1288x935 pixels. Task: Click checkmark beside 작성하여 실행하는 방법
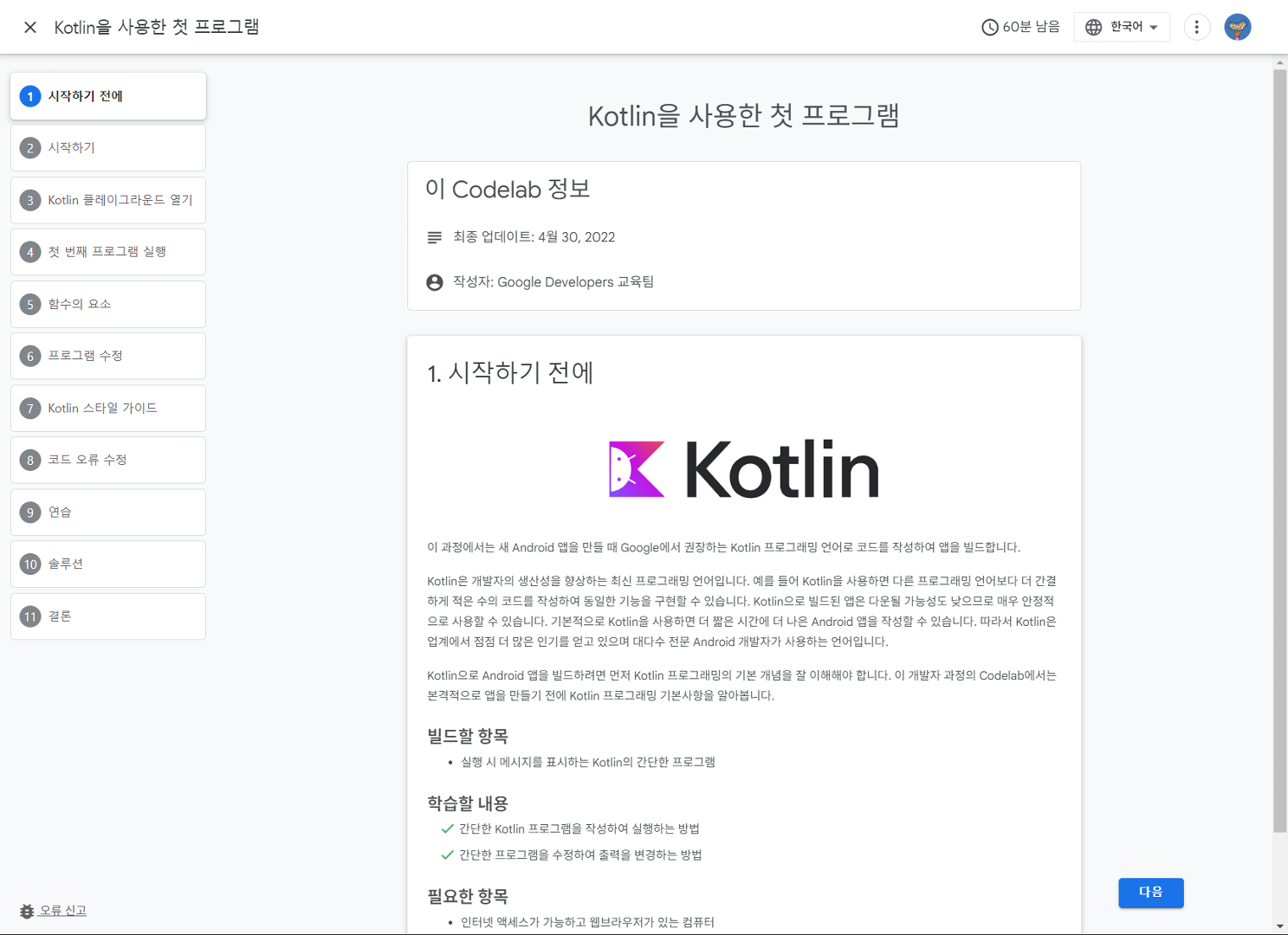point(447,829)
